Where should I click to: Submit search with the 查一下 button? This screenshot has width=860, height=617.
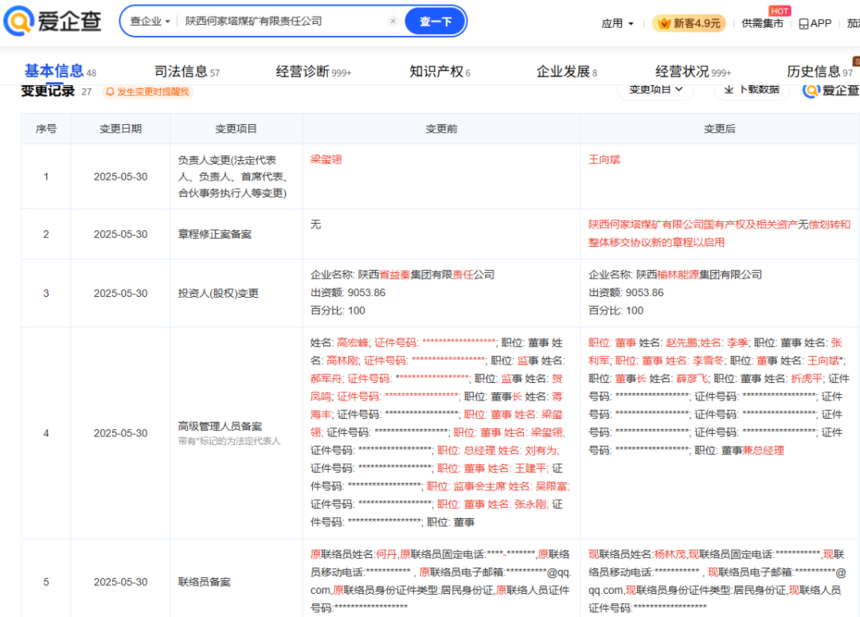coord(435,21)
